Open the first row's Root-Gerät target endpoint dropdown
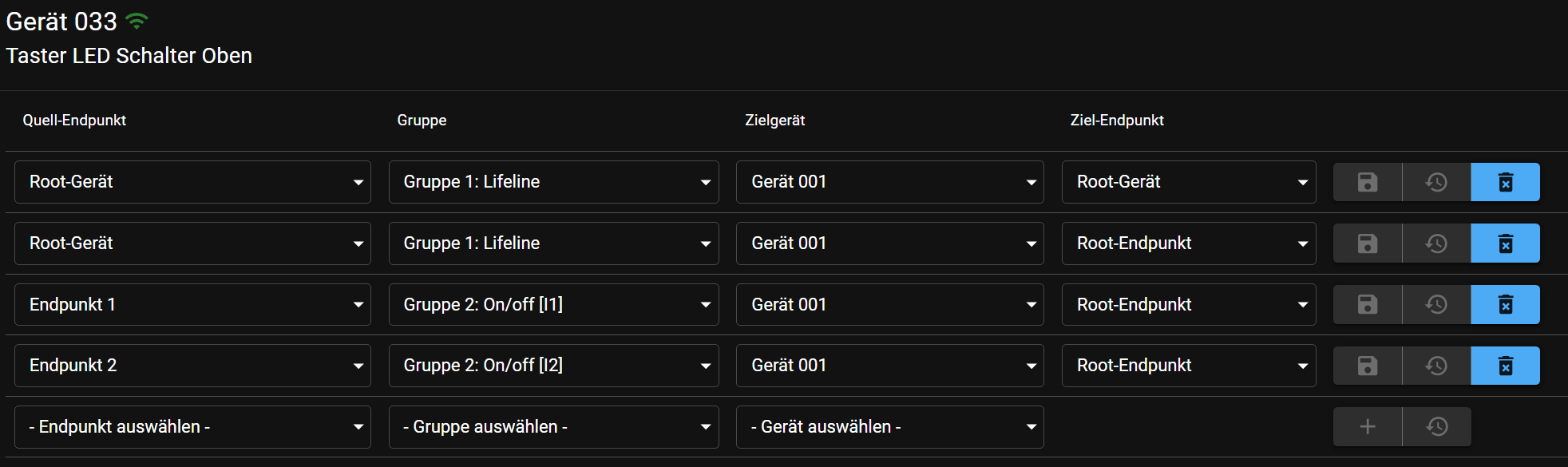 click(1189, 182)
